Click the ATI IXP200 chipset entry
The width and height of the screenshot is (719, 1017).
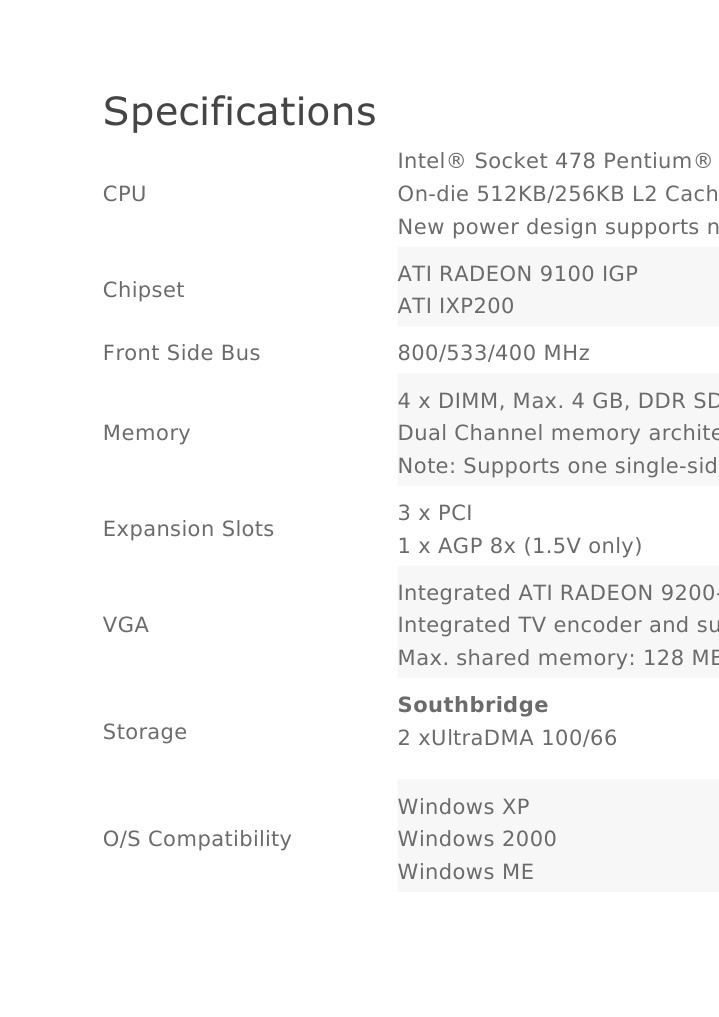tap(455, 306)
